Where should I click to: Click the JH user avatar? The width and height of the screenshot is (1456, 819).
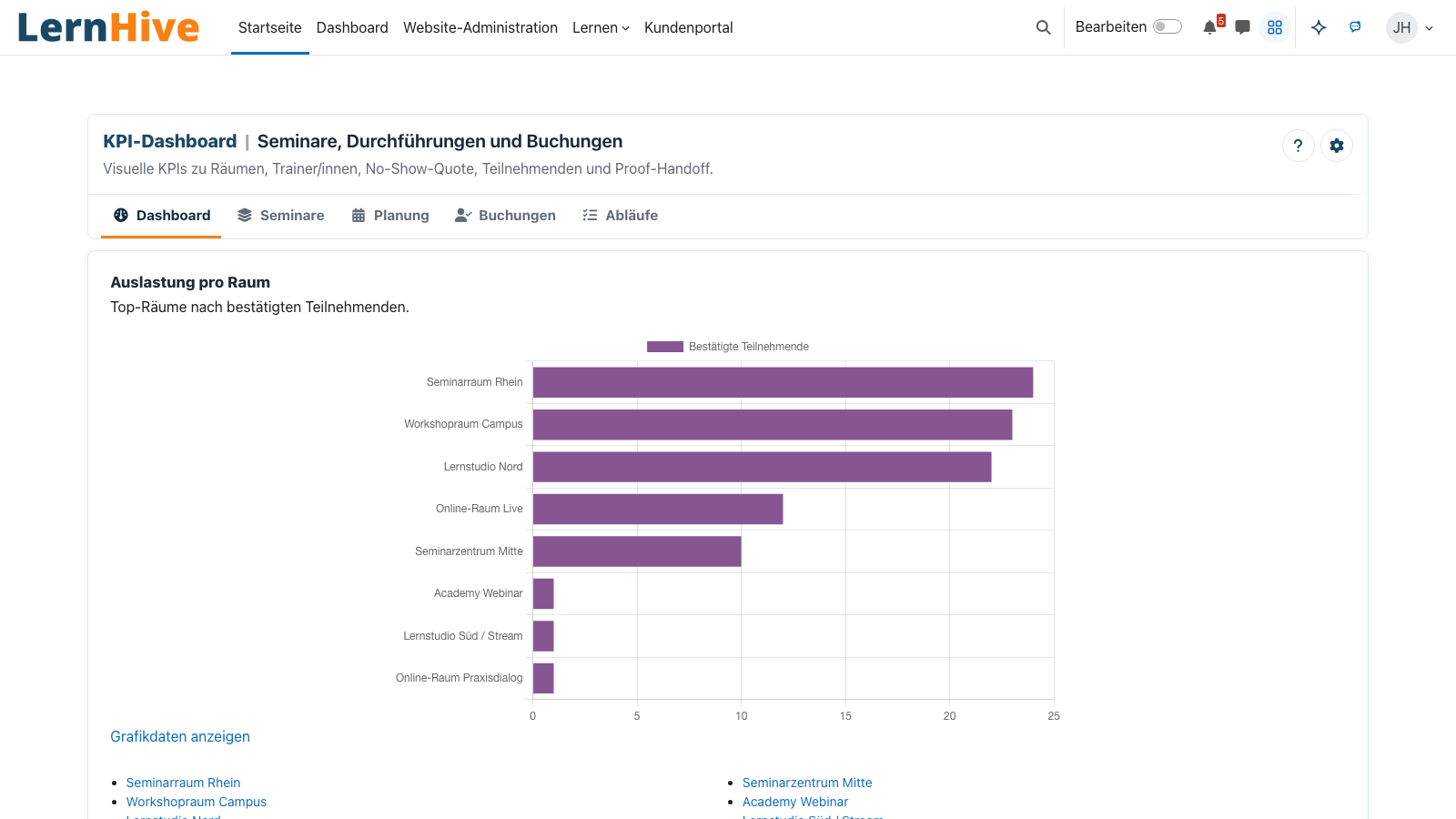[x=1401, y=27]
